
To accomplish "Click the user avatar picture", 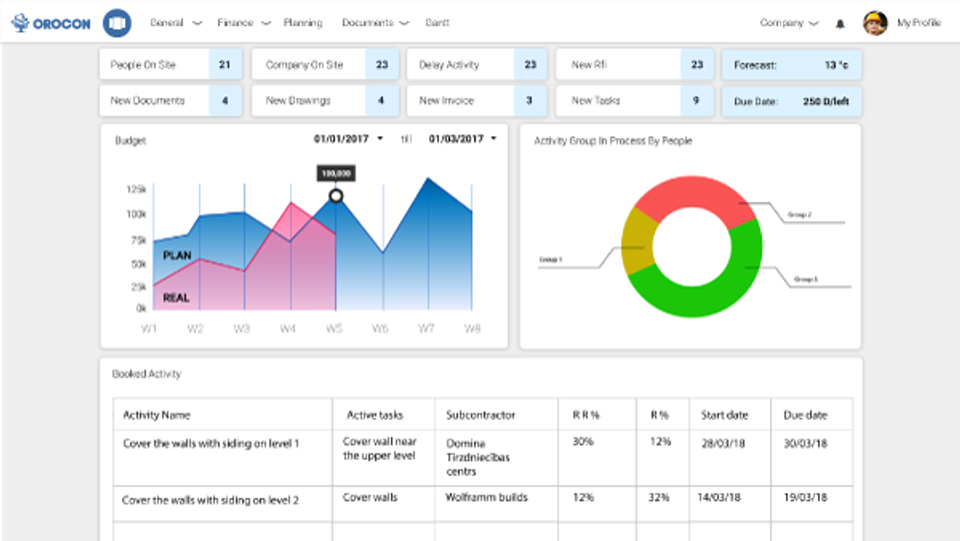I will tap(875, 22).
